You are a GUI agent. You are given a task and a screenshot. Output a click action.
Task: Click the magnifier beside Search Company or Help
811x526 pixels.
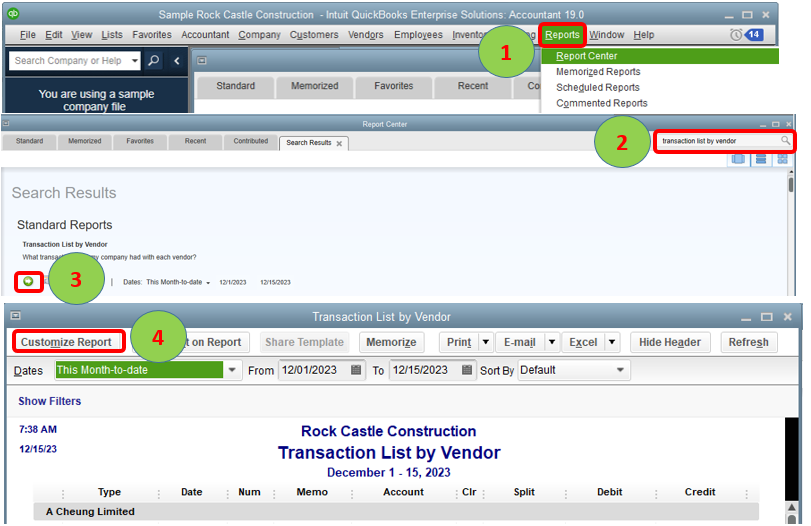pyautogui.click(x=154, y=61)
